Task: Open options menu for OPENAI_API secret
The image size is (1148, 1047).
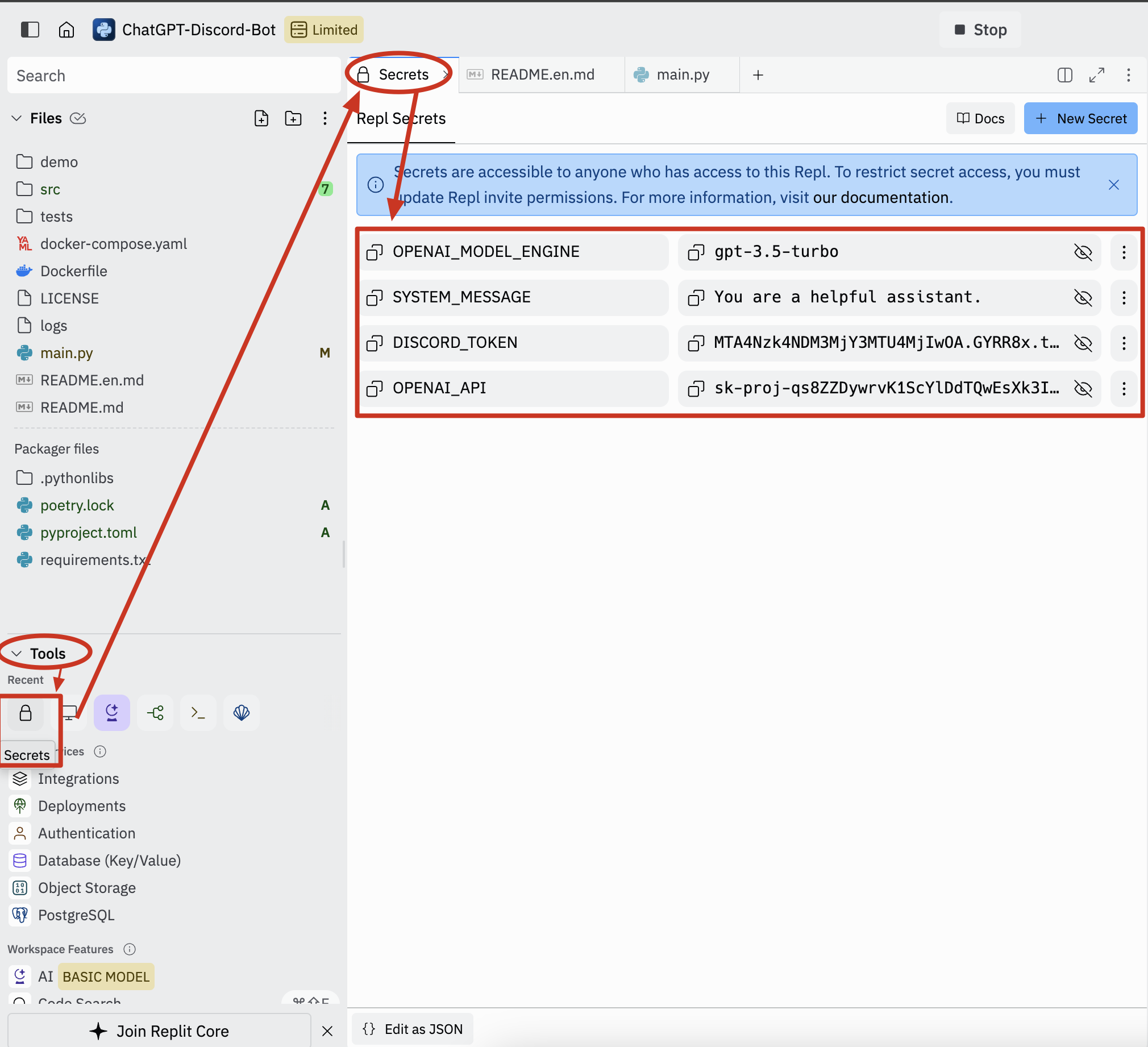Action: click(x=1124, y=388)
